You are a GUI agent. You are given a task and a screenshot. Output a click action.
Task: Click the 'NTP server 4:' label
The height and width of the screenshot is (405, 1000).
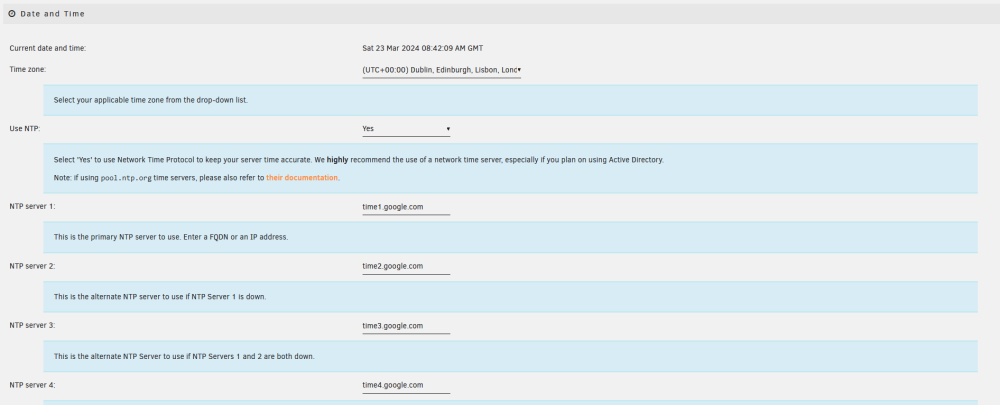point(33,385)
